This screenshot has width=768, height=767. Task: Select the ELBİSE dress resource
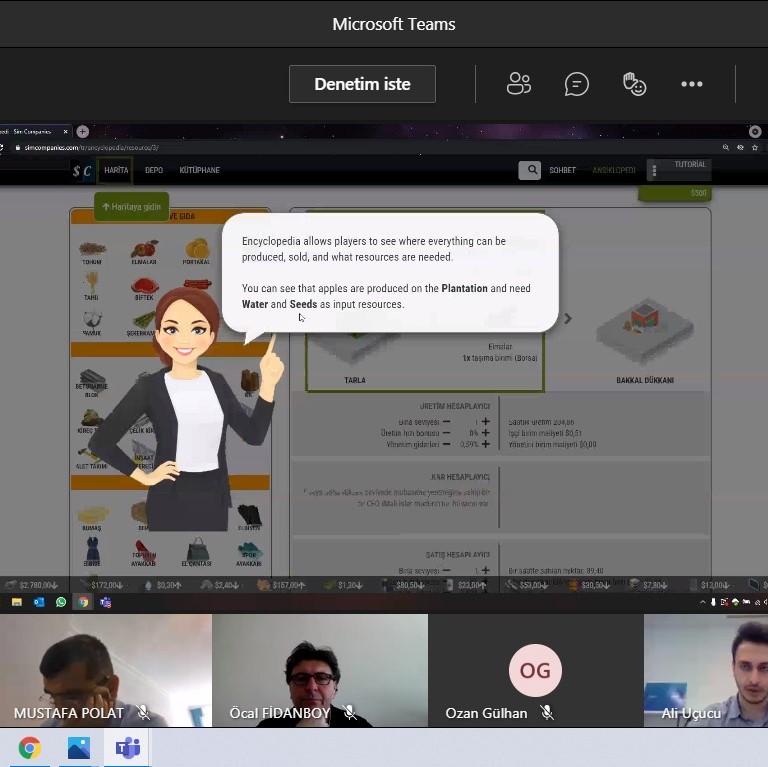(x=92, y=552)
